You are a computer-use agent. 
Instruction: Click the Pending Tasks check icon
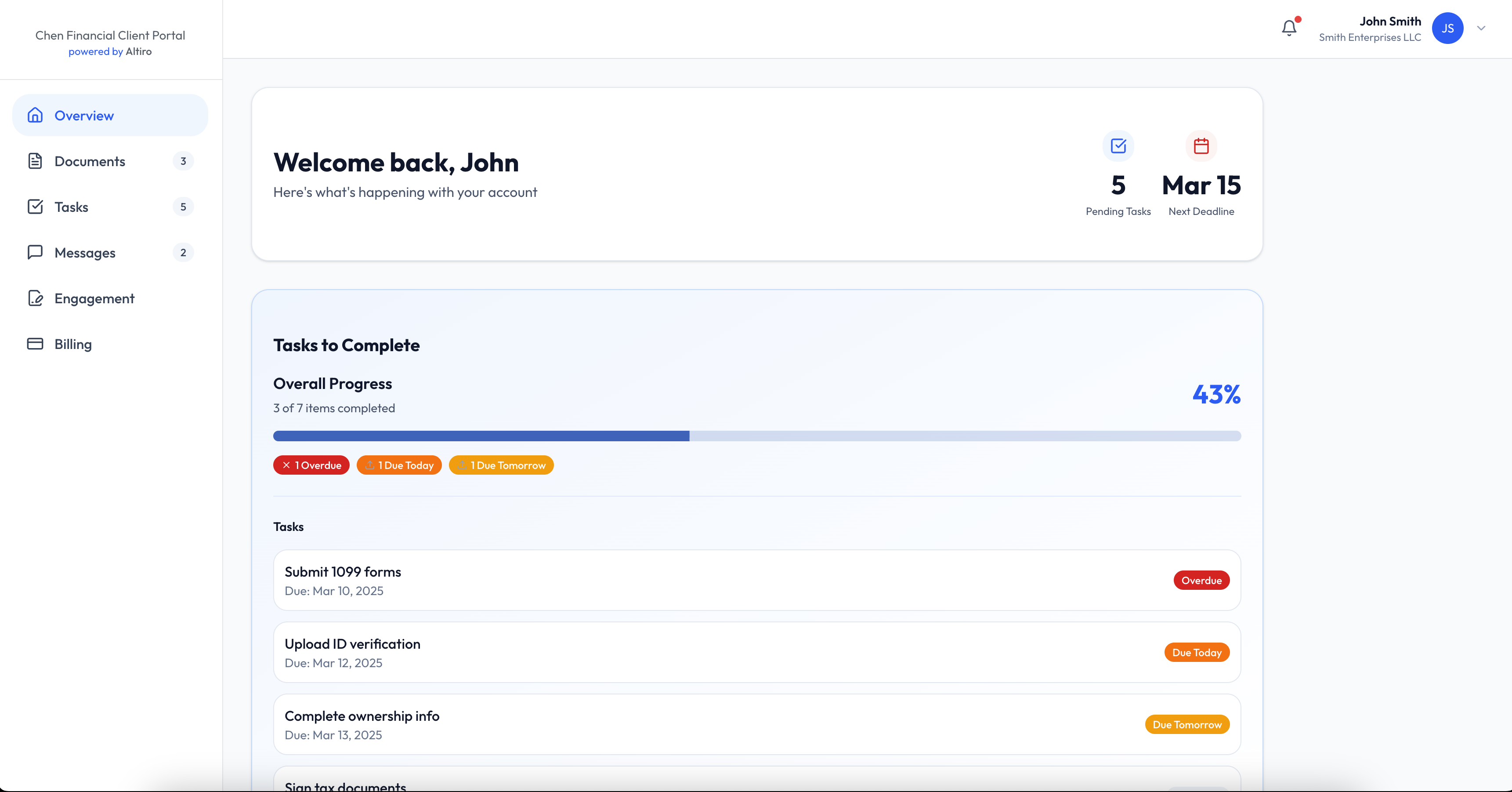[x=1118, y=145]
